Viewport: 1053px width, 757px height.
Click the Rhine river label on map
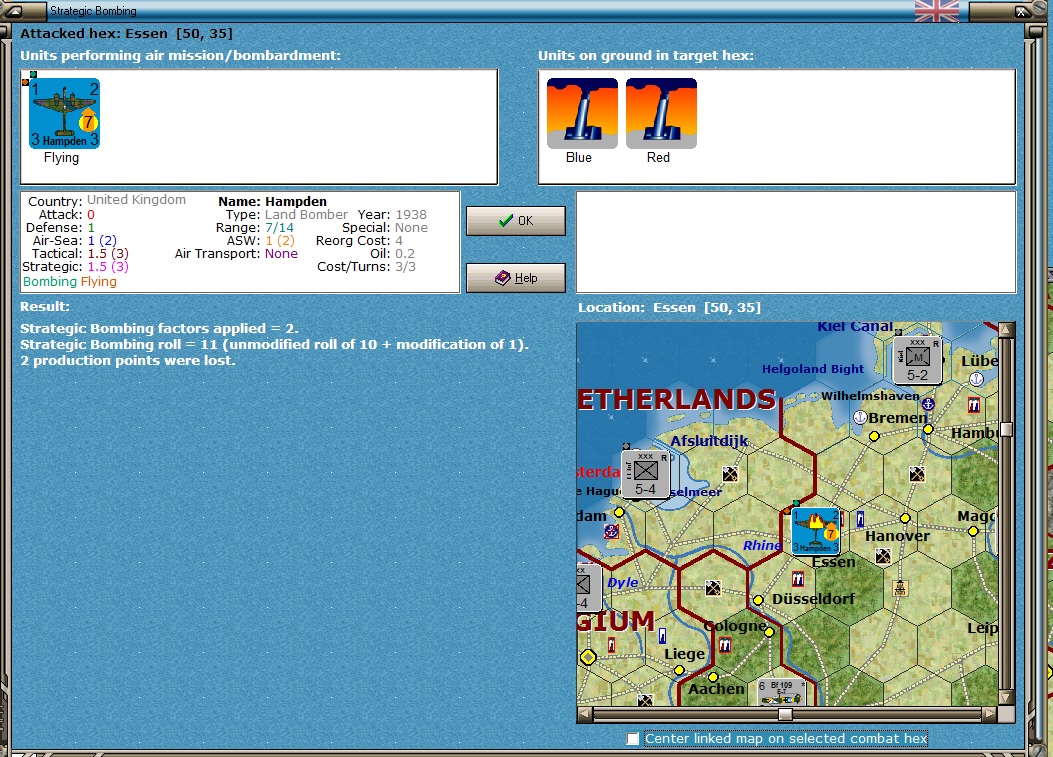[762, 545]
